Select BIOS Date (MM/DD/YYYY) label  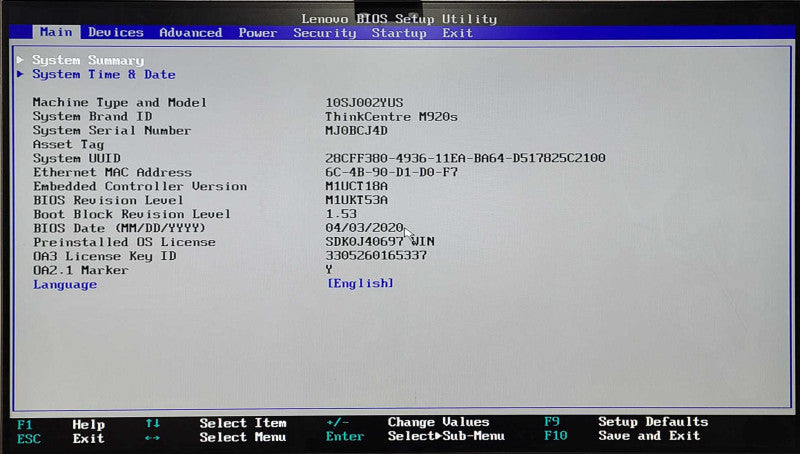tap(119, 228)
